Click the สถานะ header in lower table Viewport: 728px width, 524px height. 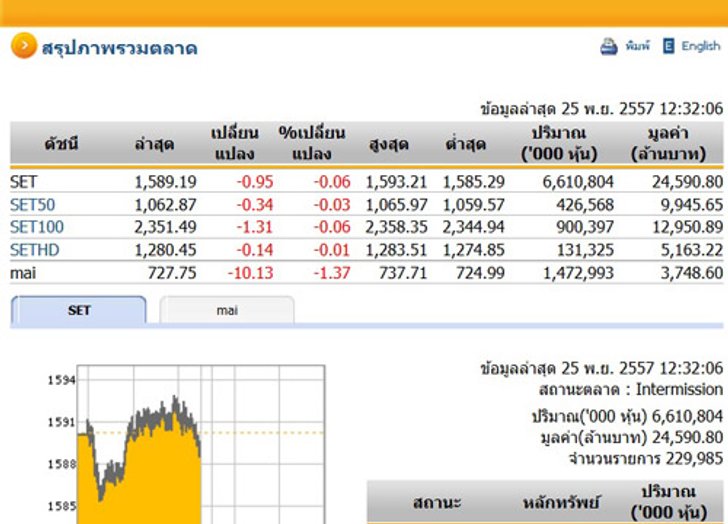437,503
